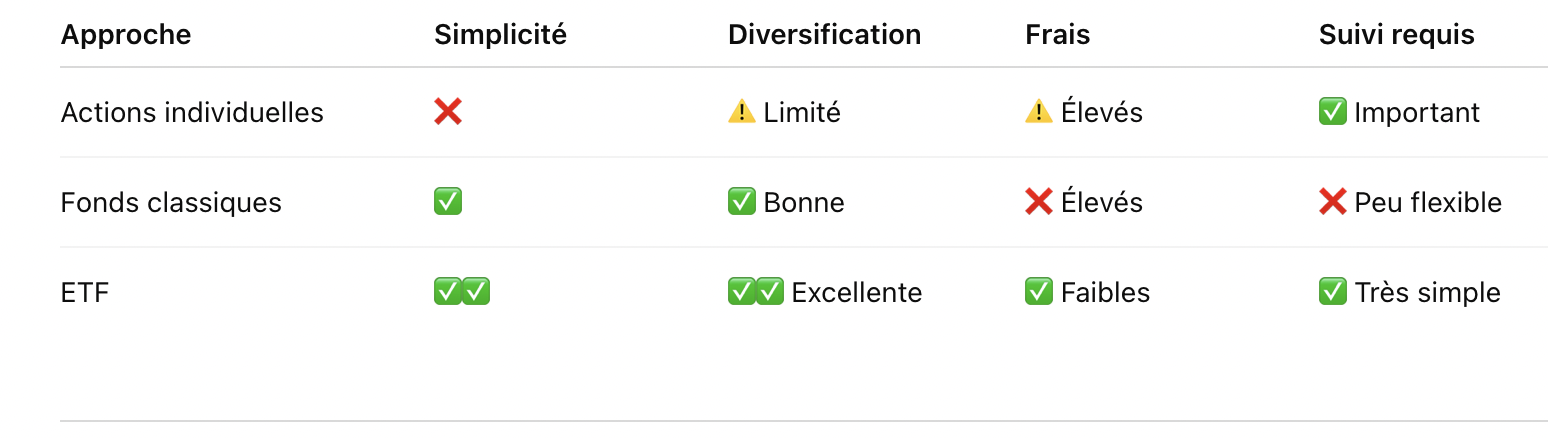Click the Frais column header
Image resolution: width=1548 pixels, height=438 pixels.
click(1058, 35)
